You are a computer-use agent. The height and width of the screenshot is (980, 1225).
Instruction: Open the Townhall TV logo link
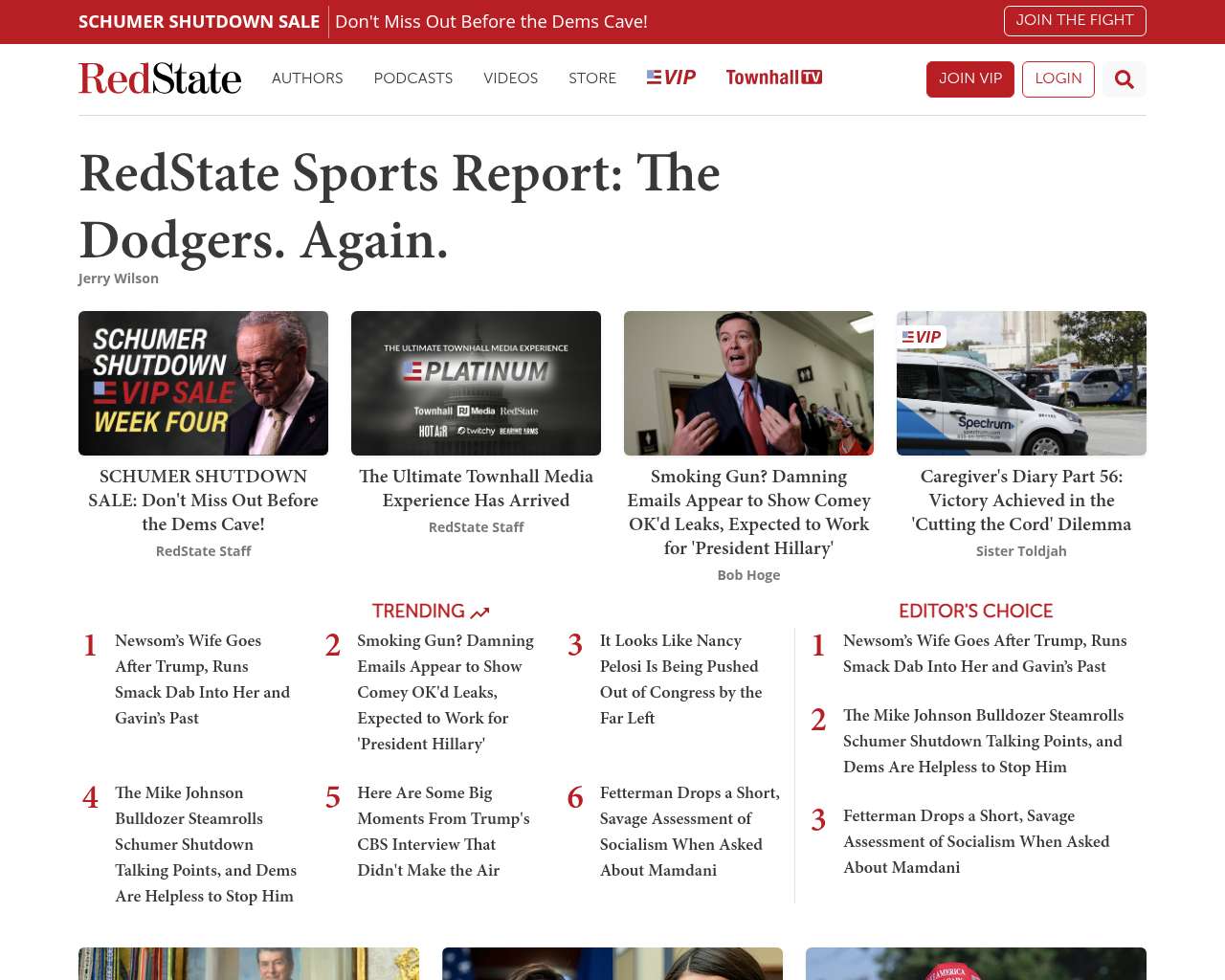click(773, 78)
